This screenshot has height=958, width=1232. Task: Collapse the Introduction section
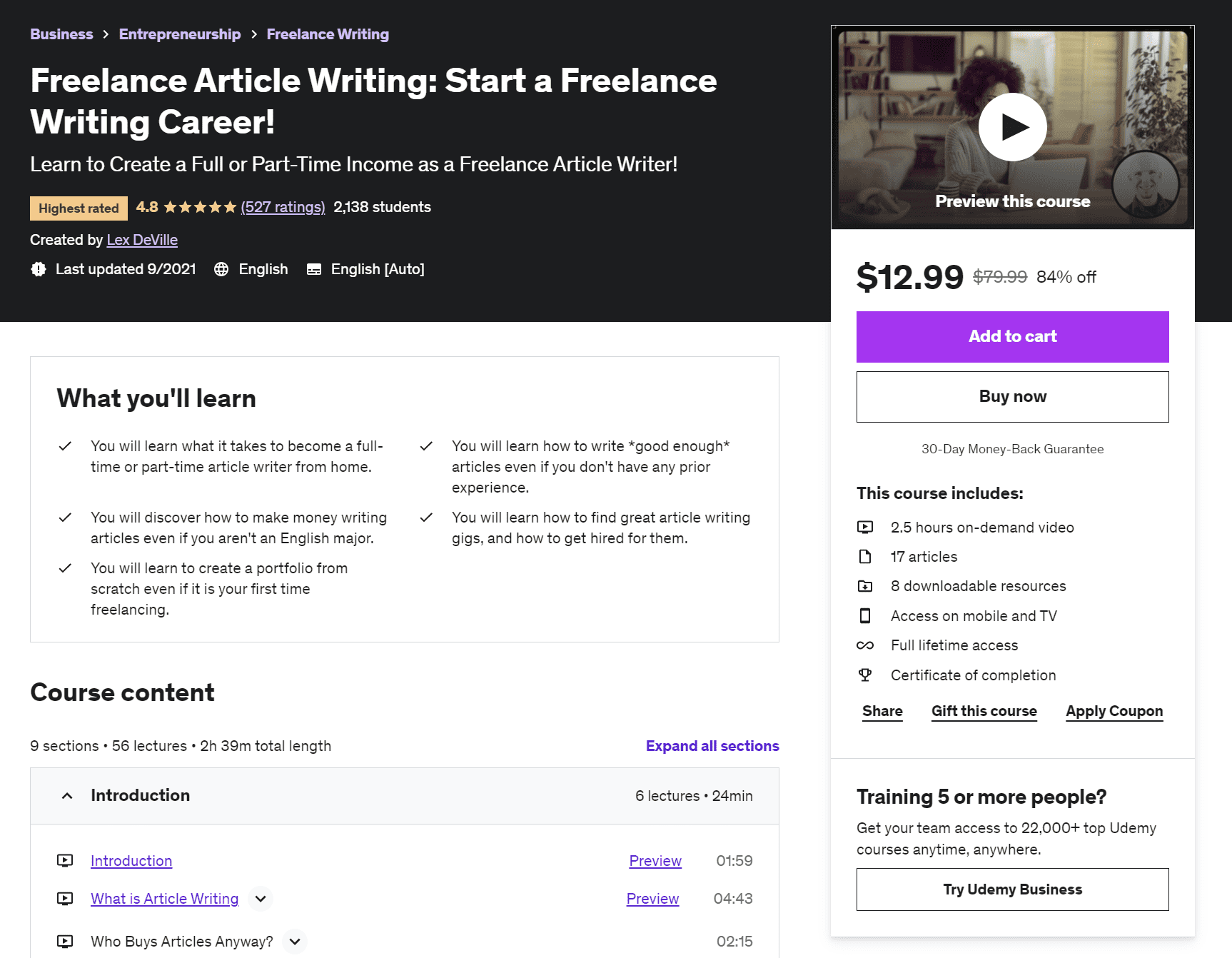(x=66, y=795)
